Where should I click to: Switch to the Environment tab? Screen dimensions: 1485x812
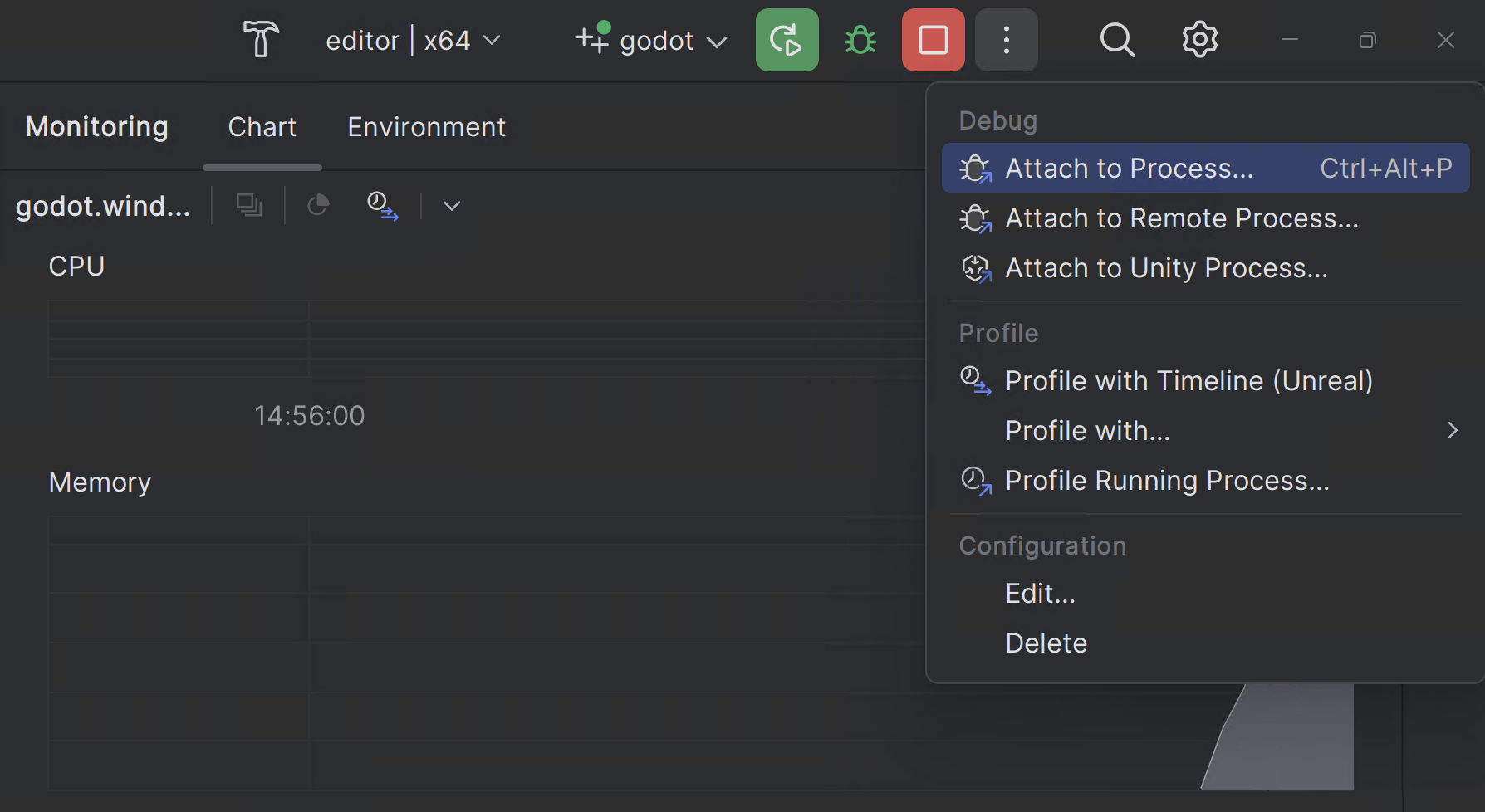(x=426, y=127)
